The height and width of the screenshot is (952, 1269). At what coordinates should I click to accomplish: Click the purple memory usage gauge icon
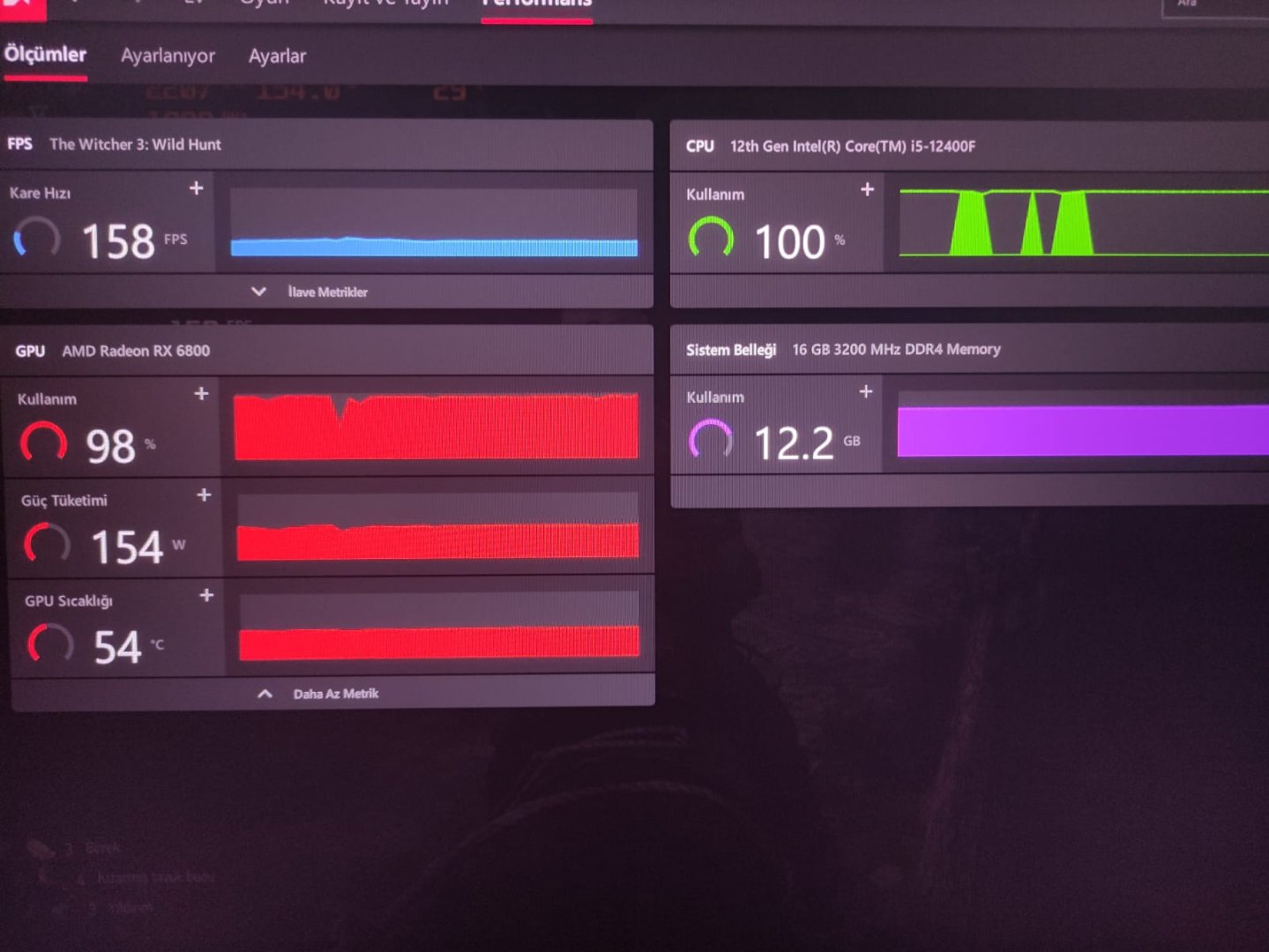[711, 439]
